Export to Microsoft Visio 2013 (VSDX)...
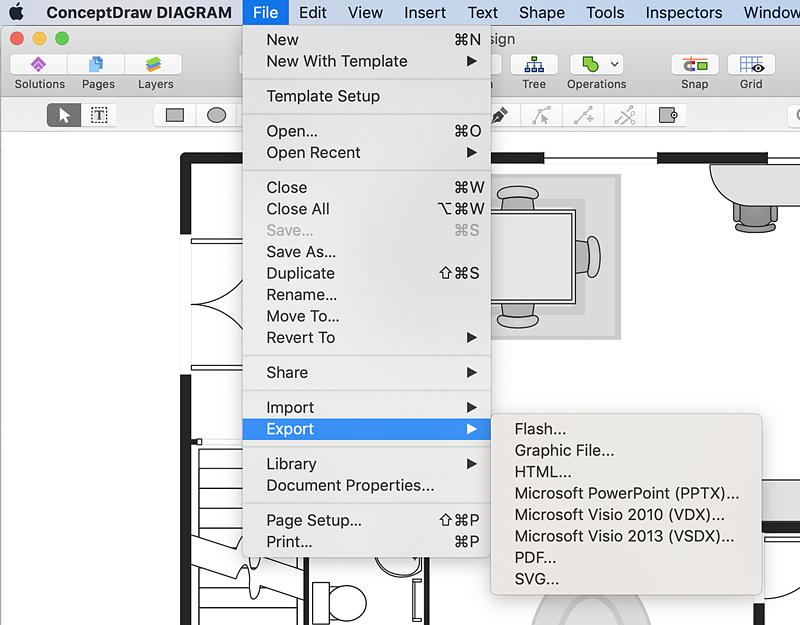The image size is (800, 625). point(626,536)
